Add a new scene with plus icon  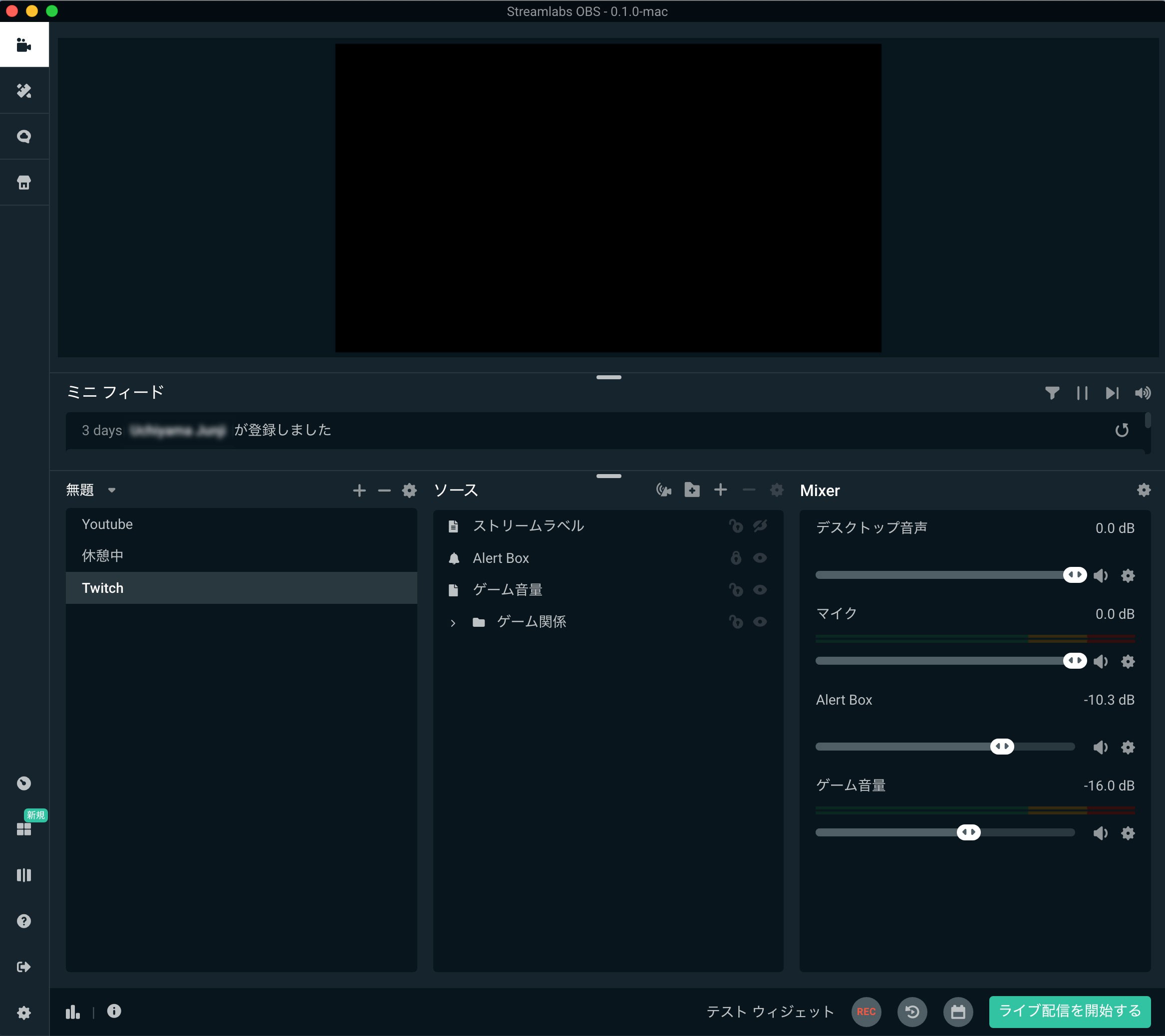(359, 490)
